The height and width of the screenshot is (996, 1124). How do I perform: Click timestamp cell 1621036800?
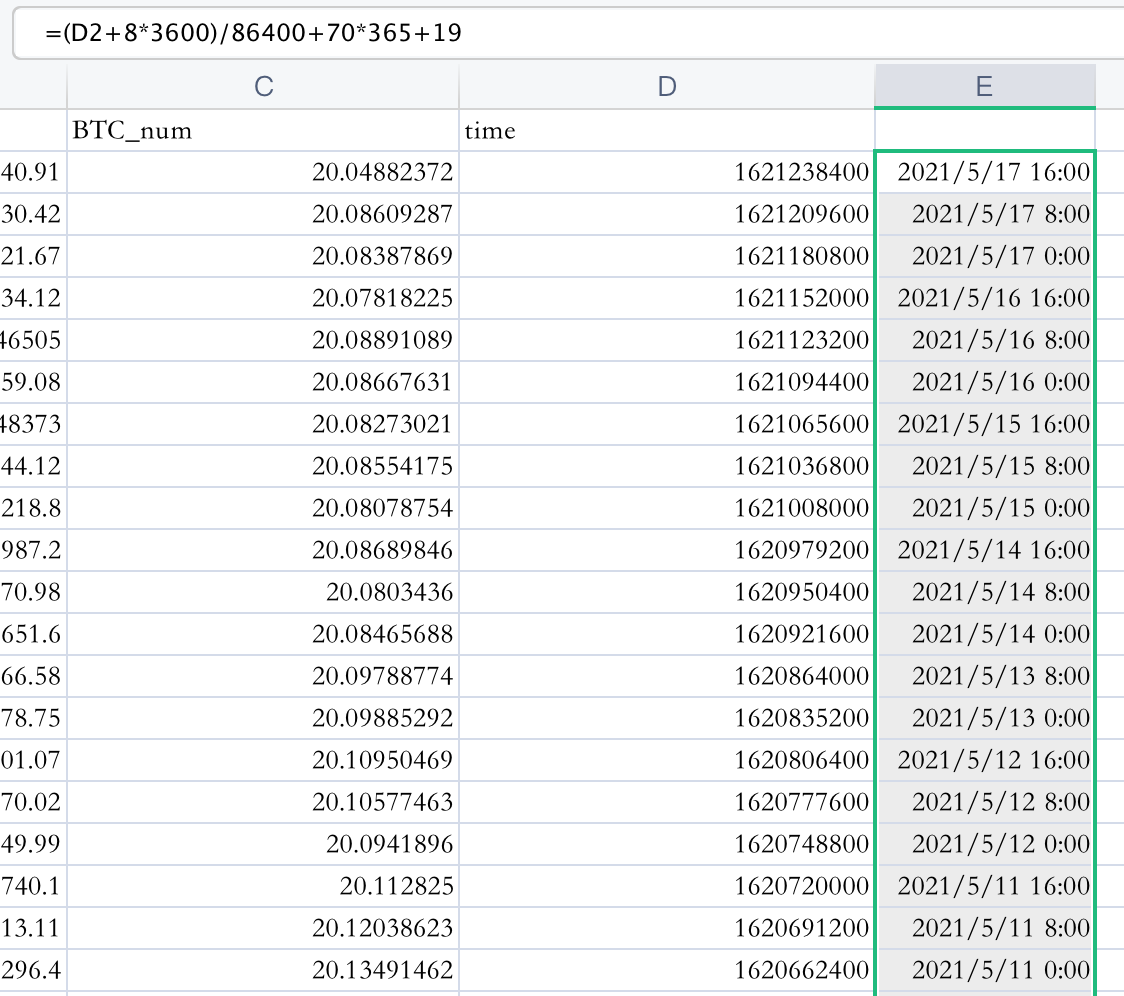(x=667, y=466)
